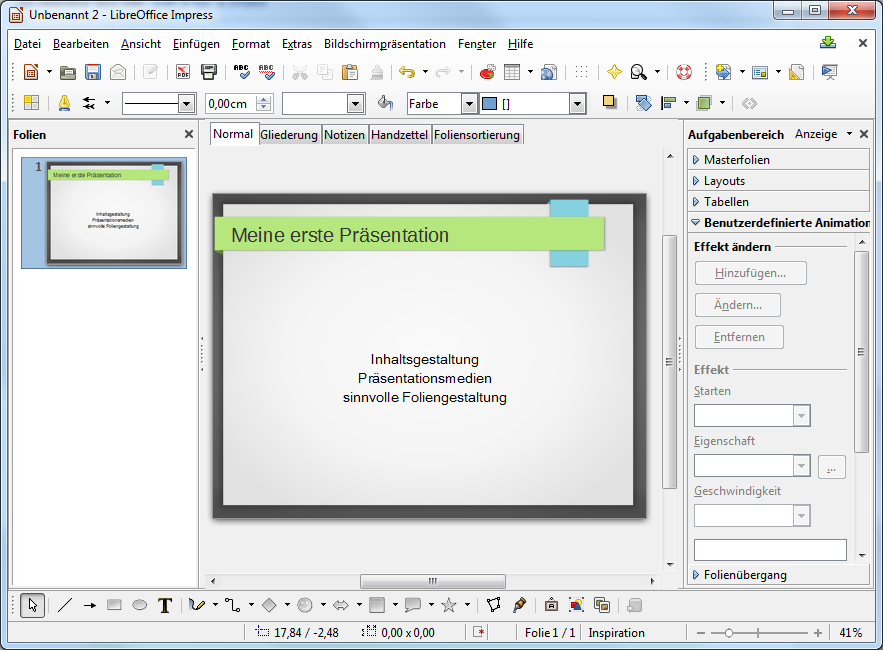This screenshot has height=650, width=883.
Task: Expand the Folienübergang panel
Action: (744, 575)
